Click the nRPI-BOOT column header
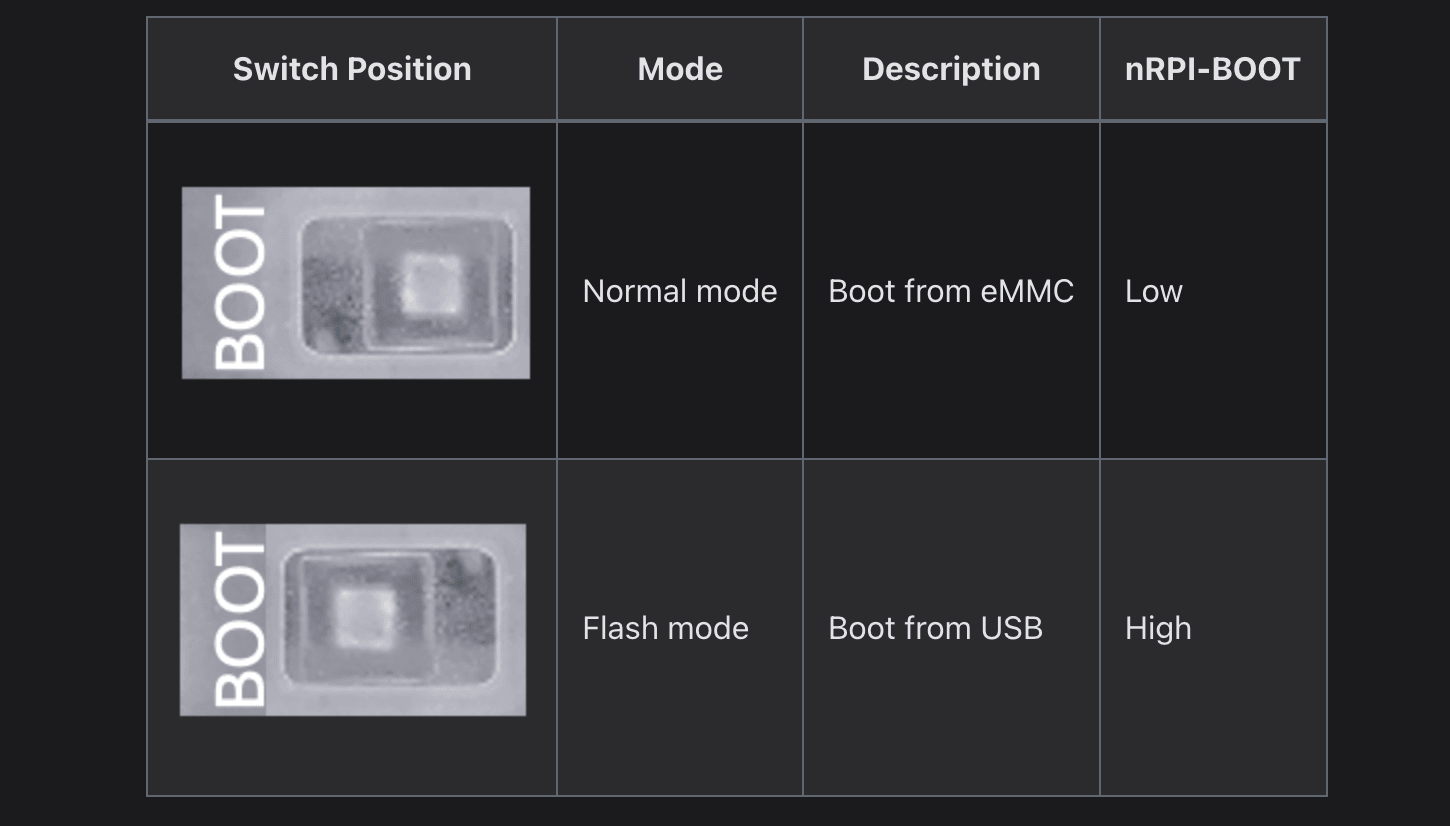Image resolution: width=1450 pixels, height=826 pixels. pyautogui.click(x=1212, y=69)
